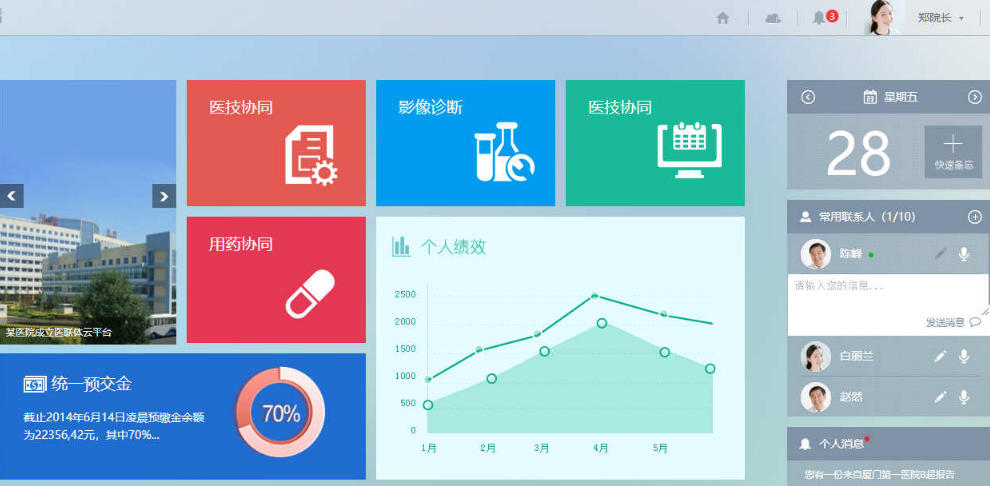This screenshot has width=990, height=486.
Task: Add a contact with plus icon in 常用联系人
Action: pyautogui.click(x=975, y=217)
